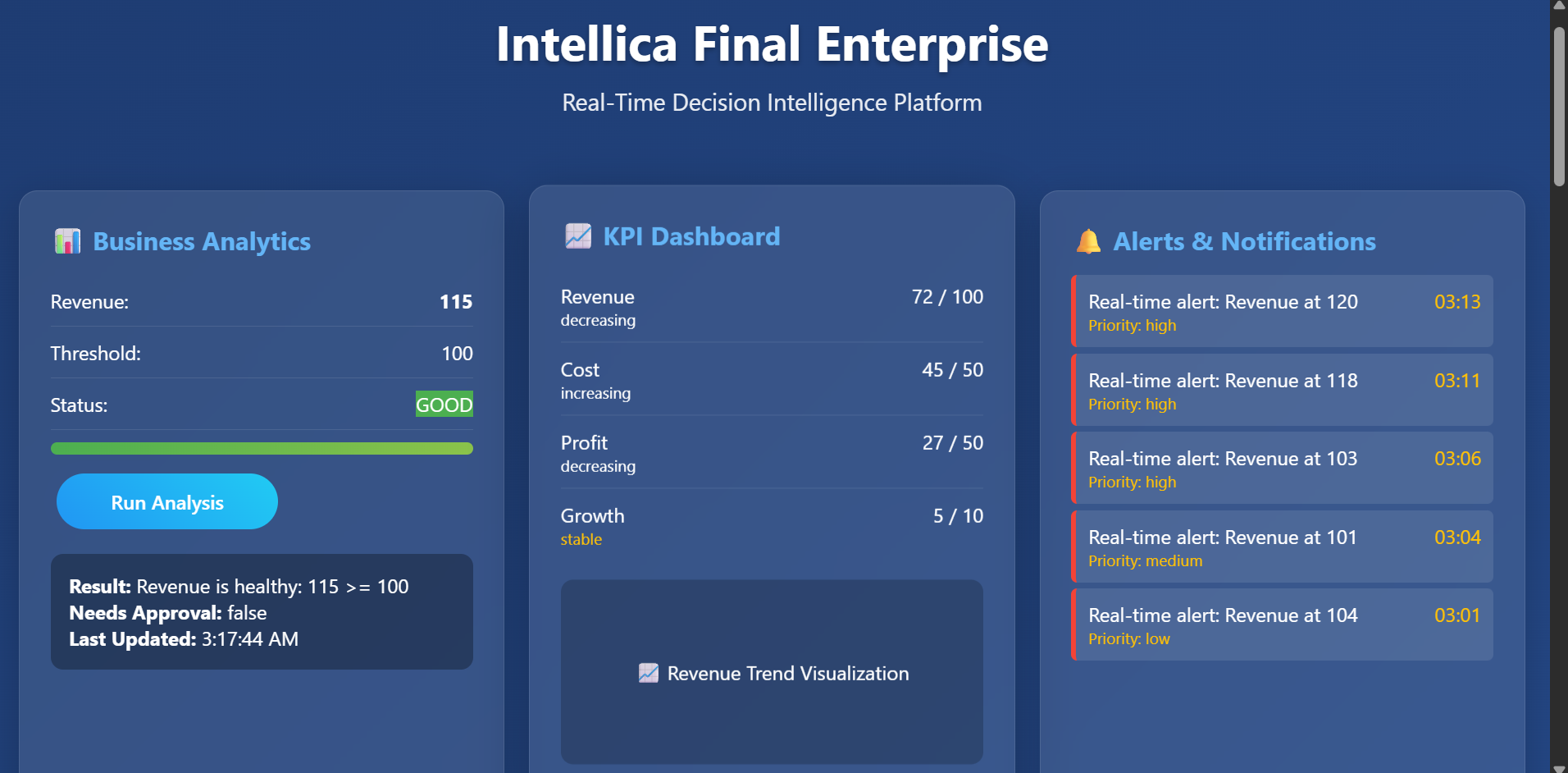Click the Revenue Trend Visualization chart icon
This screenshot has width=1568, height=773.
tap(648, 673)
